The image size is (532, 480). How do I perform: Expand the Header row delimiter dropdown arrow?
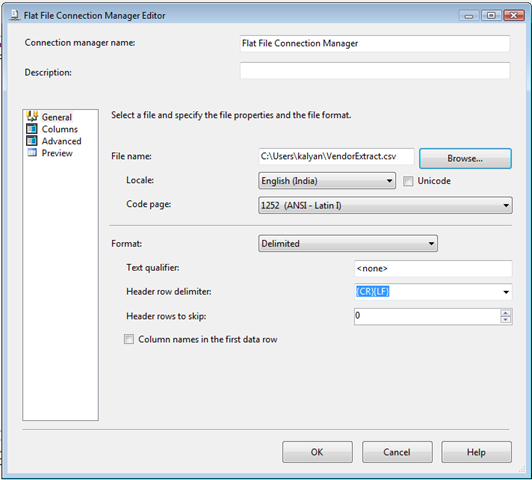coord(506,292)
